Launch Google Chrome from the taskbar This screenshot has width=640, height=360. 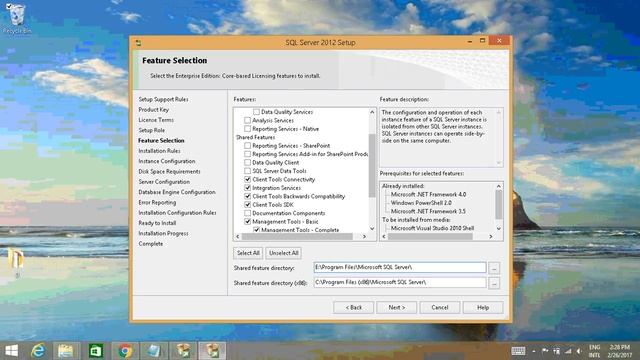pyautogui.click(x=125, y=351)
